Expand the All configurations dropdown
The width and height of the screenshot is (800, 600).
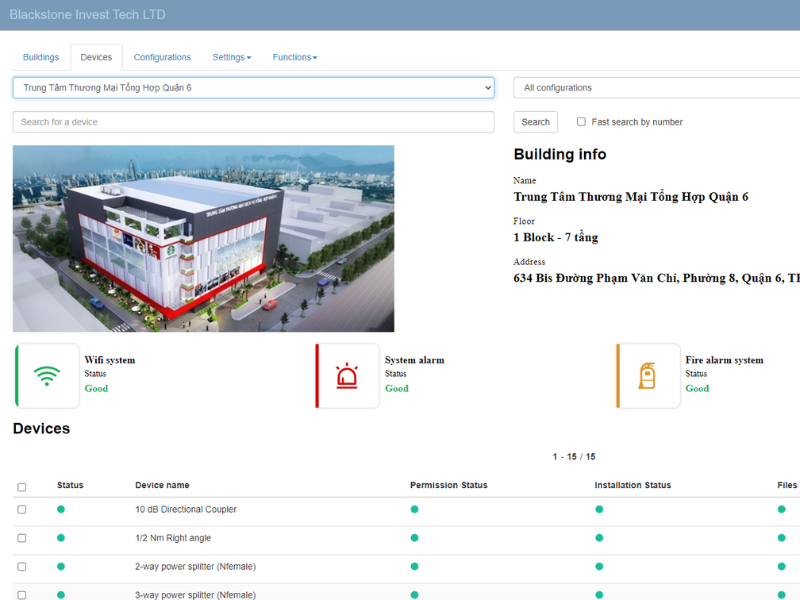pyautogui.click(x=656, y=88)
